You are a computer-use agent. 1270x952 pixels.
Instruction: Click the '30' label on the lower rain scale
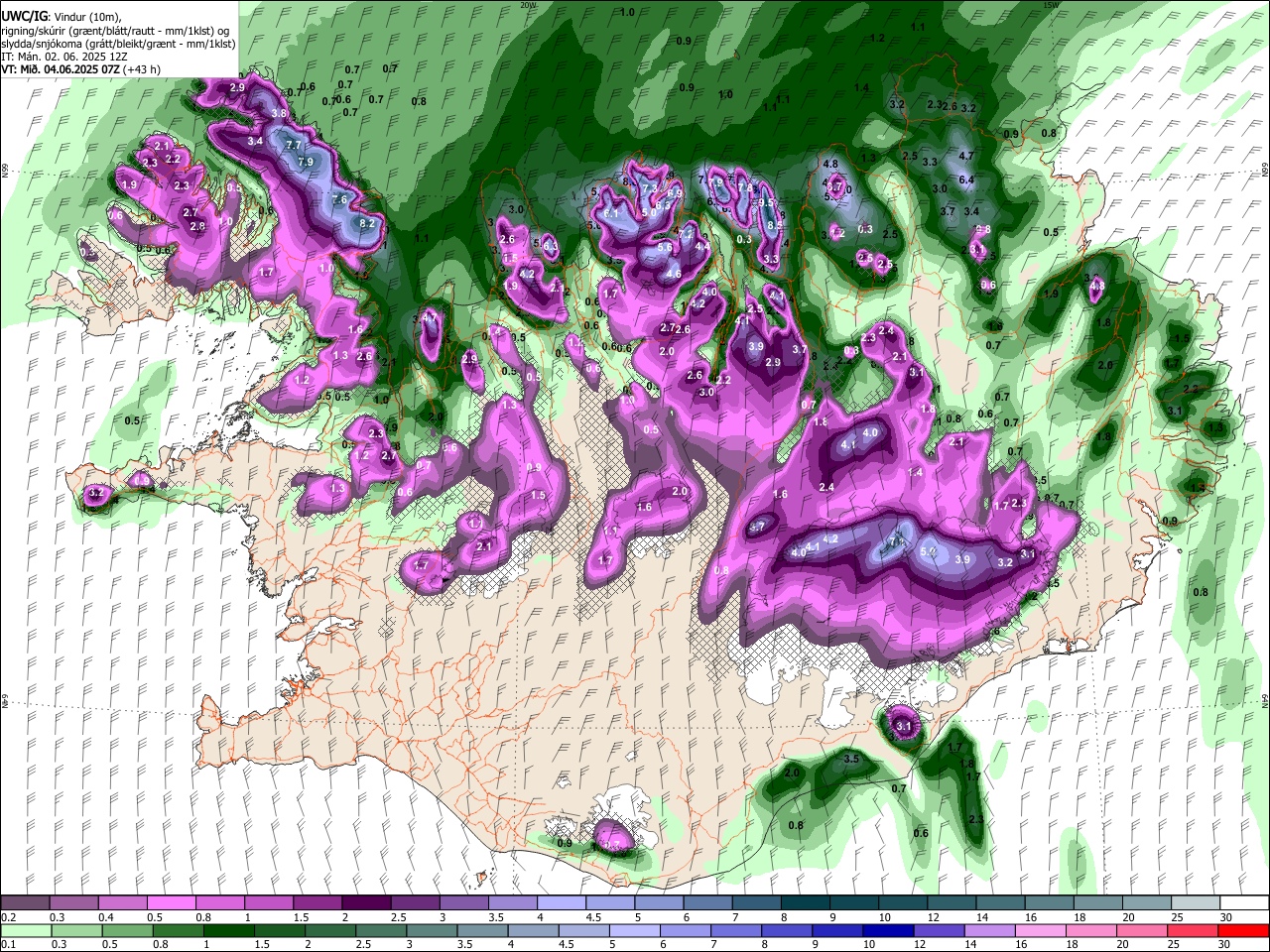click(1225, 945)
